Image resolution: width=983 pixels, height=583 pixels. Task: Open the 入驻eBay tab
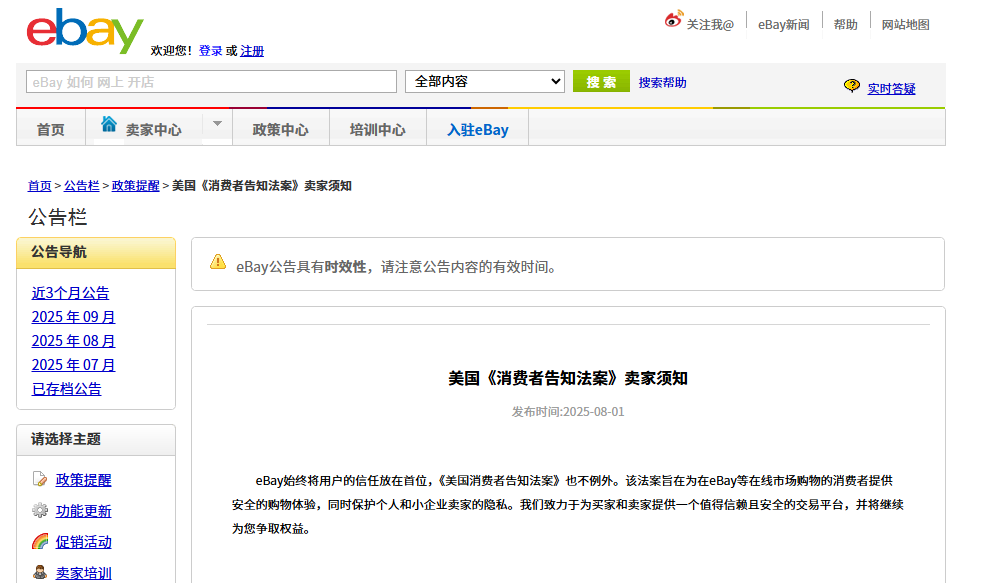pyautogui.click(x=478, y=129)
